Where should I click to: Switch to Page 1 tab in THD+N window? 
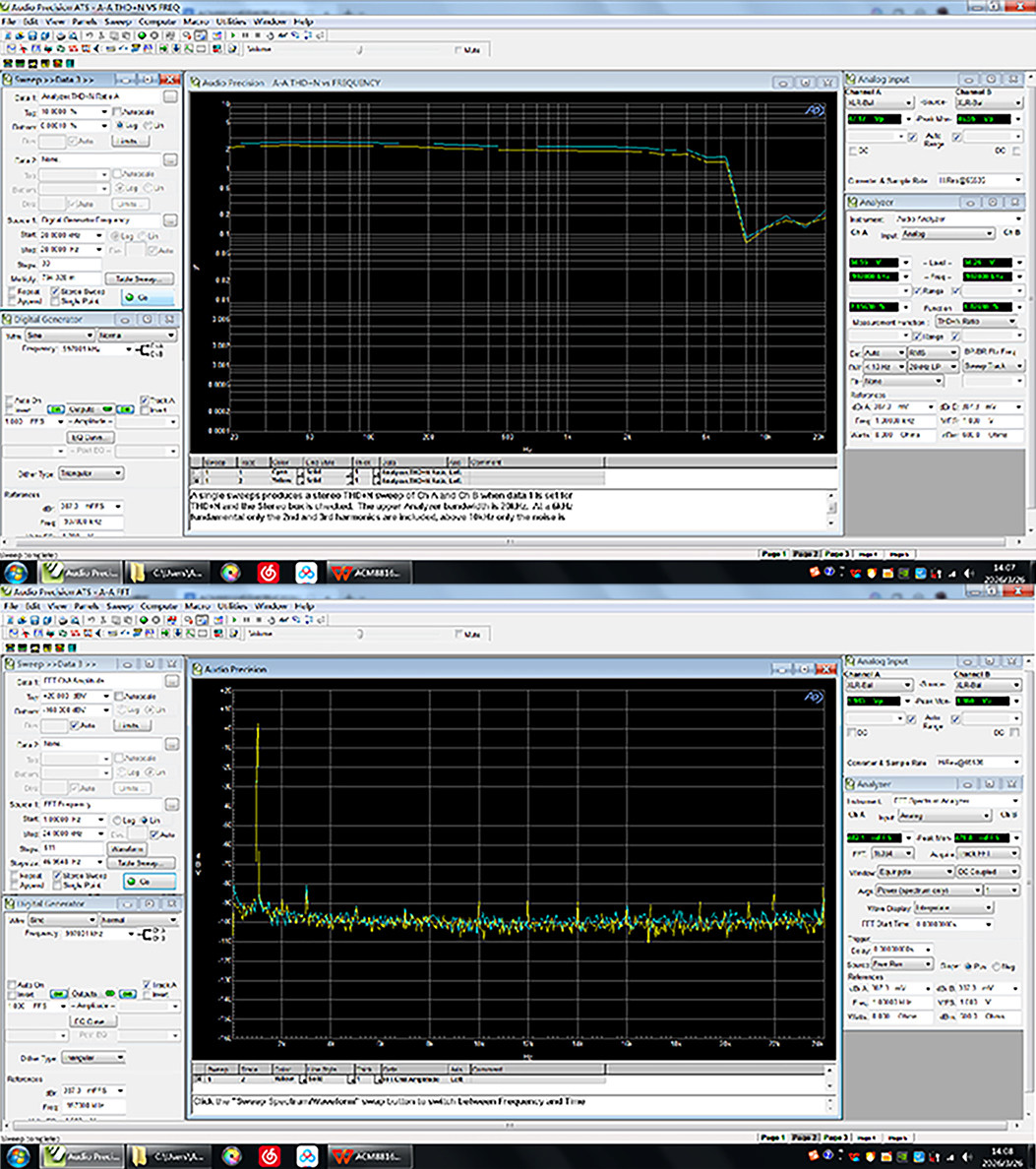(772, 554)
